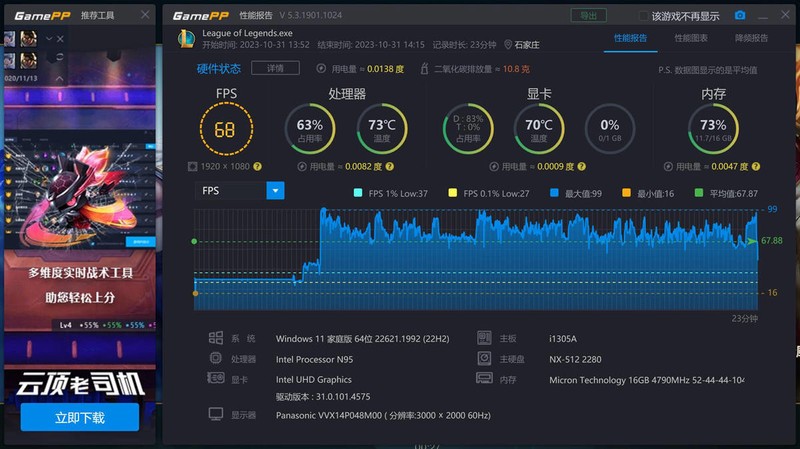
Task: Click the GPU usage D:83% gauge
Action: 468,129
